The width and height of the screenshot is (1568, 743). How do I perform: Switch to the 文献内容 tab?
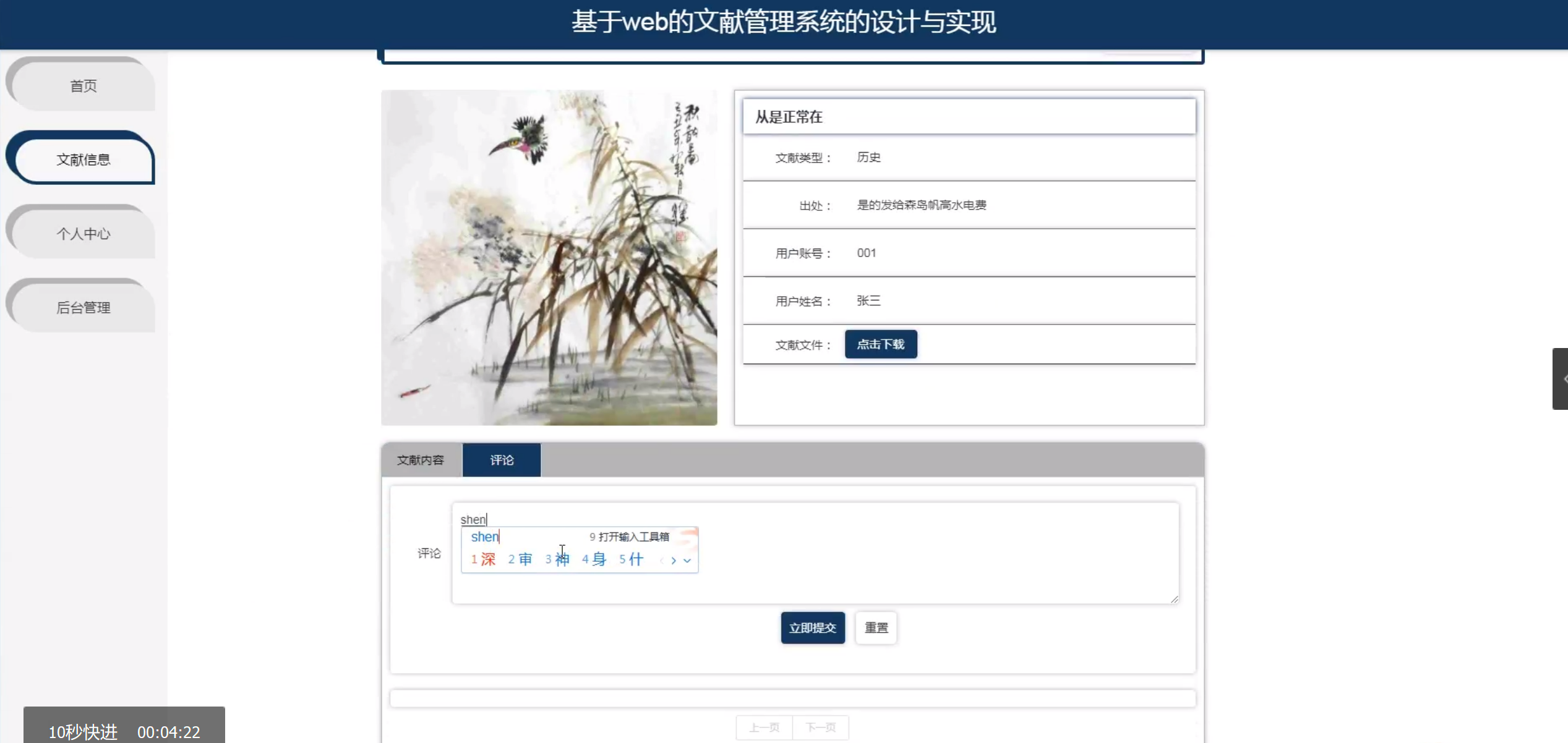click(421, 460)
